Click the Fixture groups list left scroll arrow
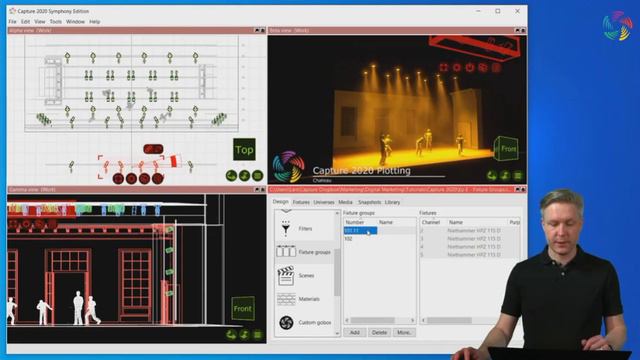This screenshot has width=640, height=360. (x=347, y=320)
